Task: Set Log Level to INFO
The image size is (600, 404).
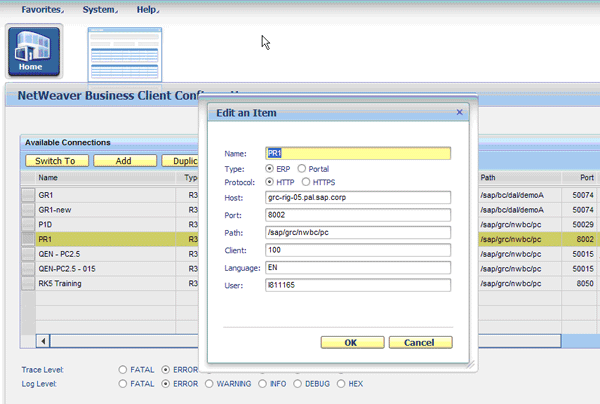Action: coord(262,383)
